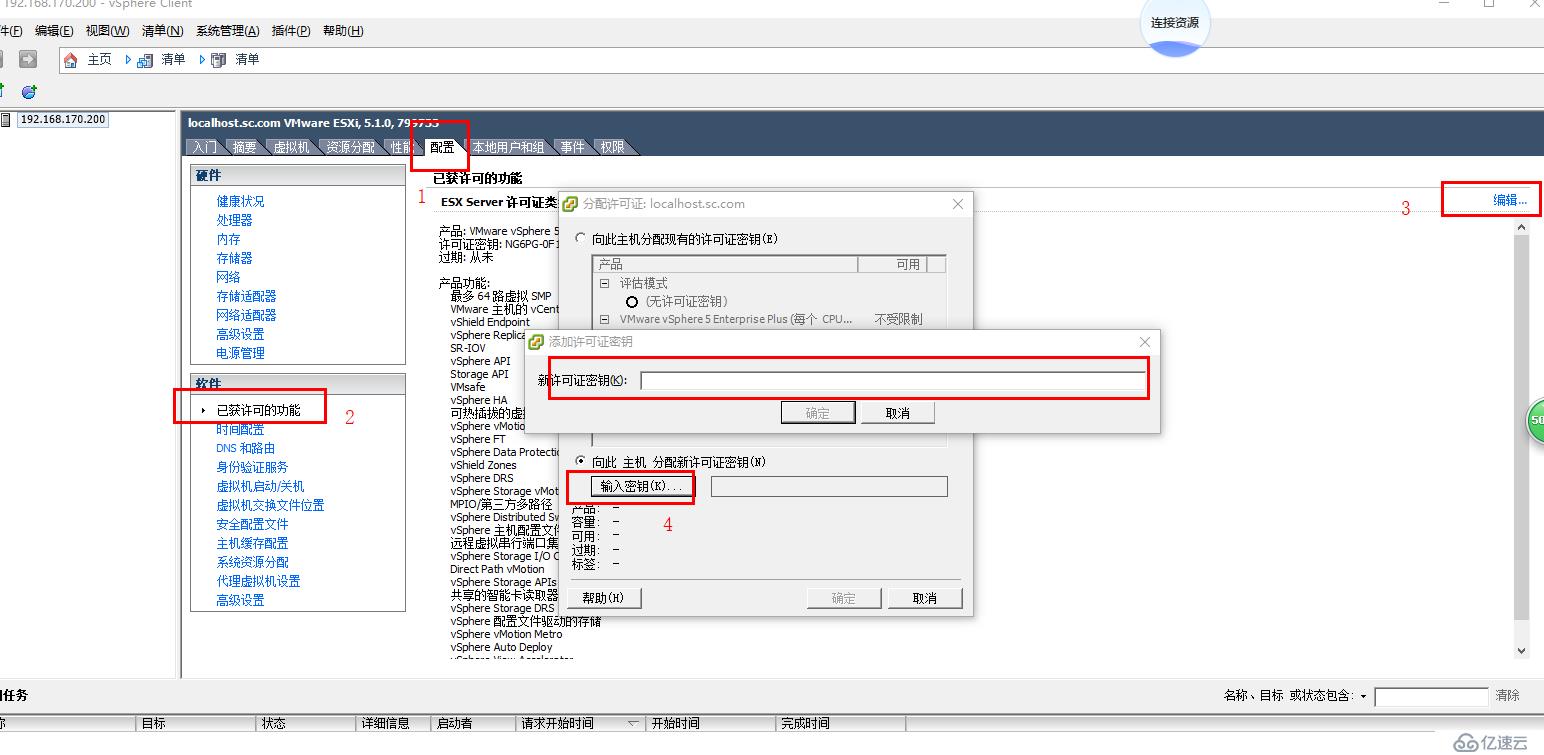1544x755 pixels.
Task: Click the first breadcrumb arrow after 主页
Action: point(128,60)
